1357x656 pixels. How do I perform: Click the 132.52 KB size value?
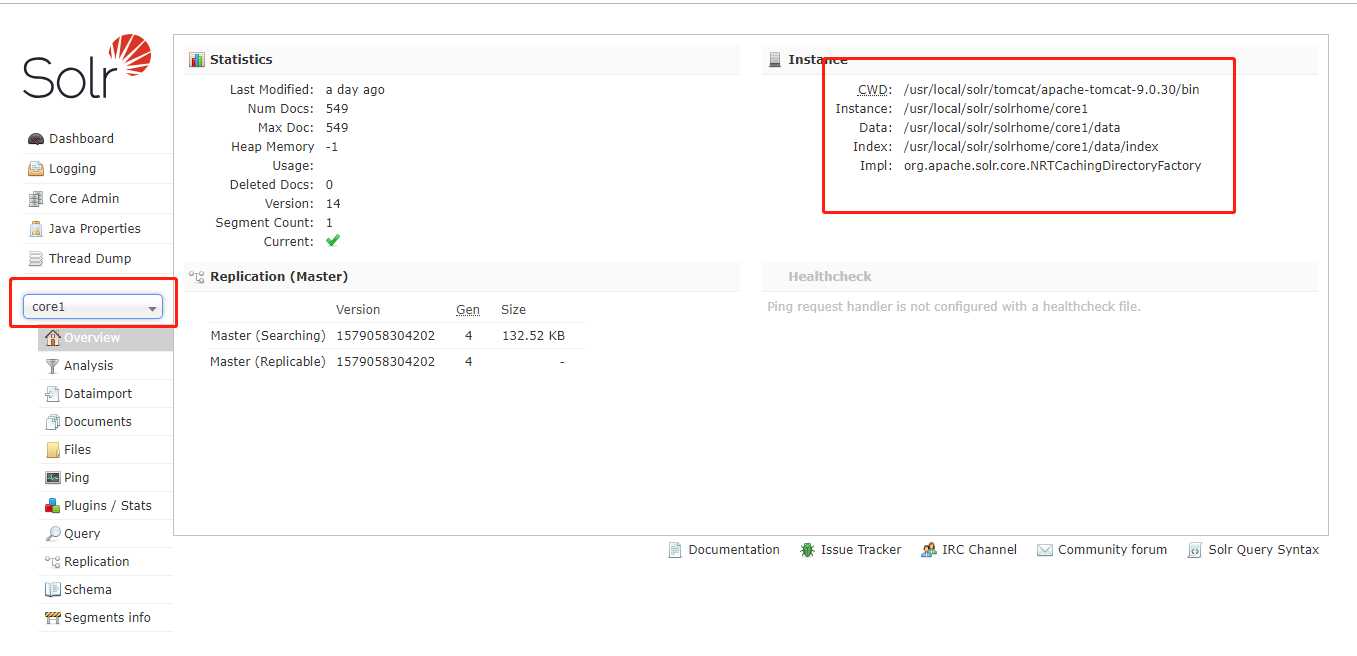click(x=533, y=336)
